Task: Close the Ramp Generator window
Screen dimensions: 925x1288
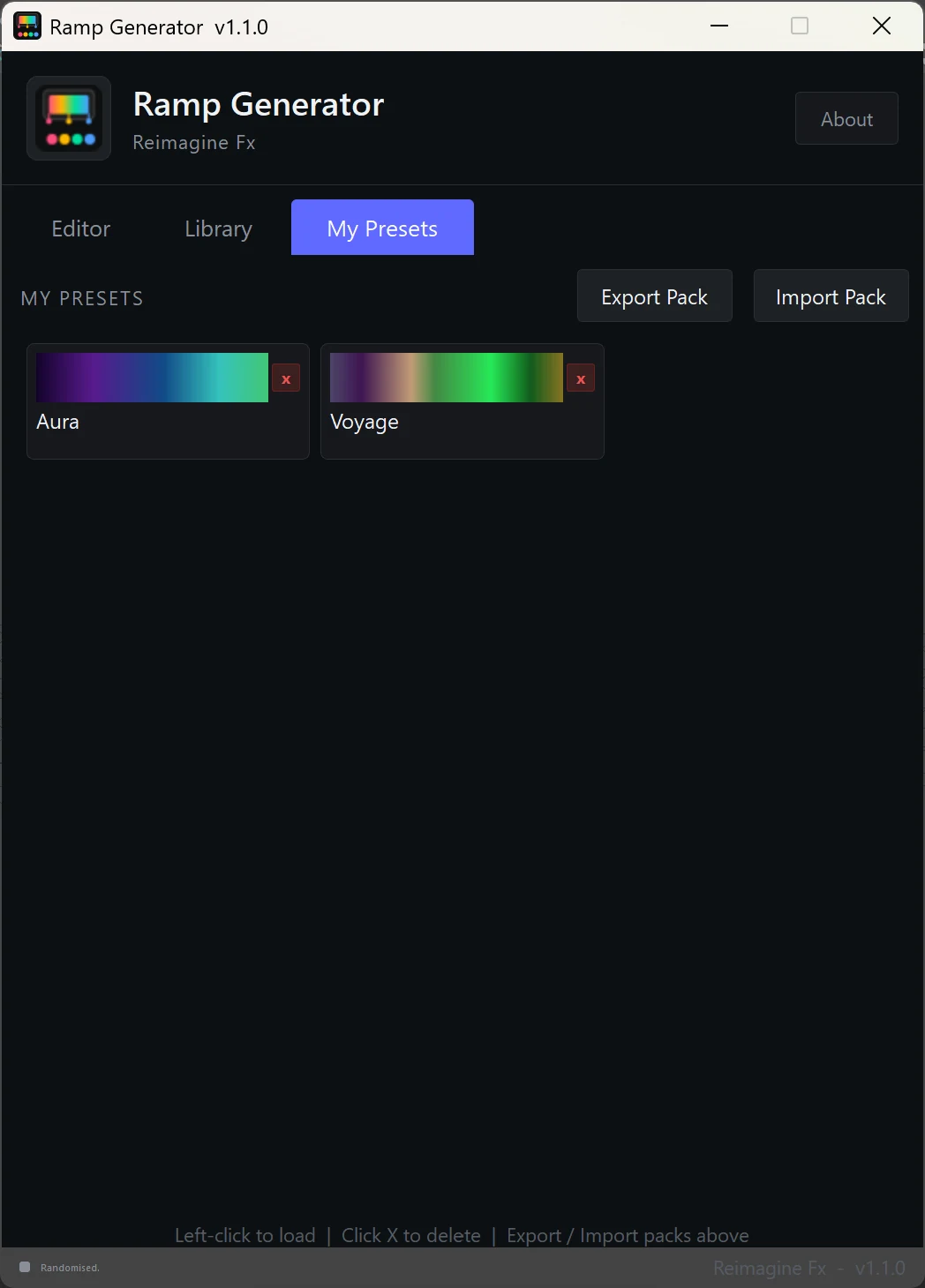Action: pos(882,26)
